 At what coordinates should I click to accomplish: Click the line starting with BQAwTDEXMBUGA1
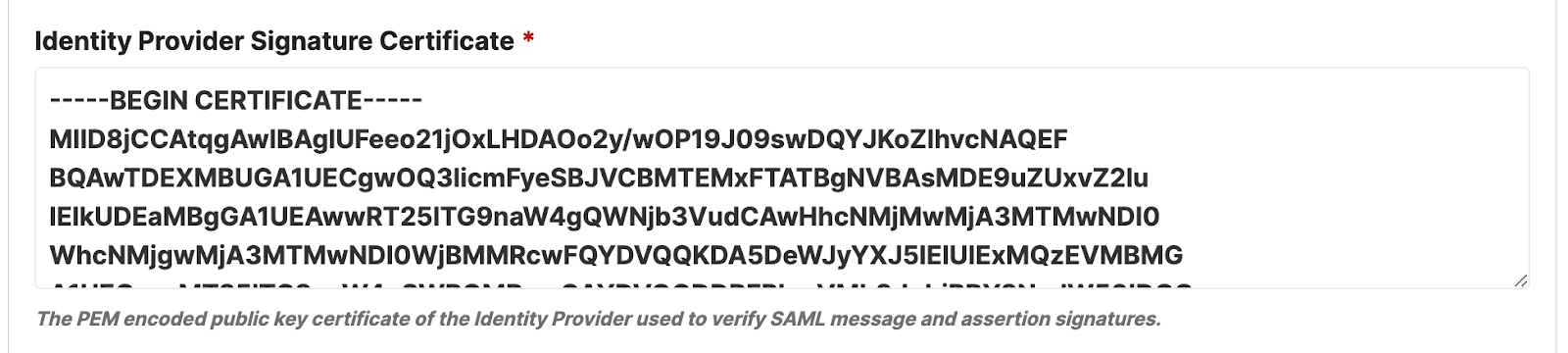[x=598, y=178]
